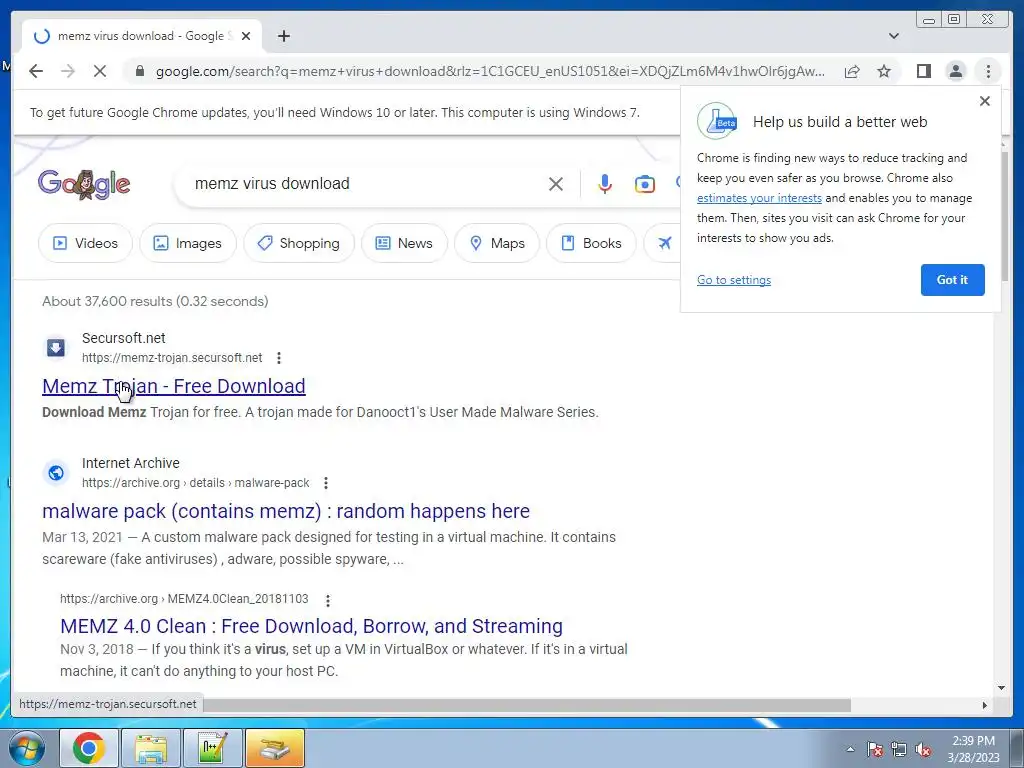Open a new tab with plus button
The image size is (1024, 768).
click(x=283, y=36)
